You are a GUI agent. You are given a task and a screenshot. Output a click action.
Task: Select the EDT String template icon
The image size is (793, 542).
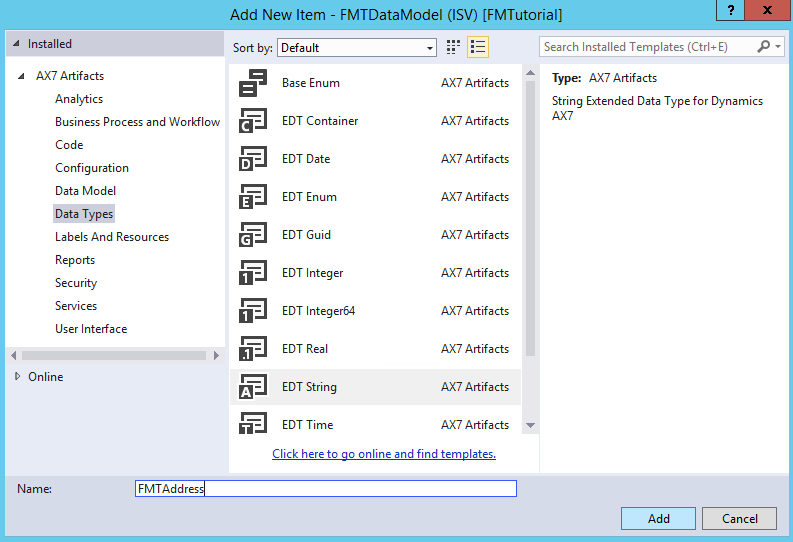[x=252, y=387]
